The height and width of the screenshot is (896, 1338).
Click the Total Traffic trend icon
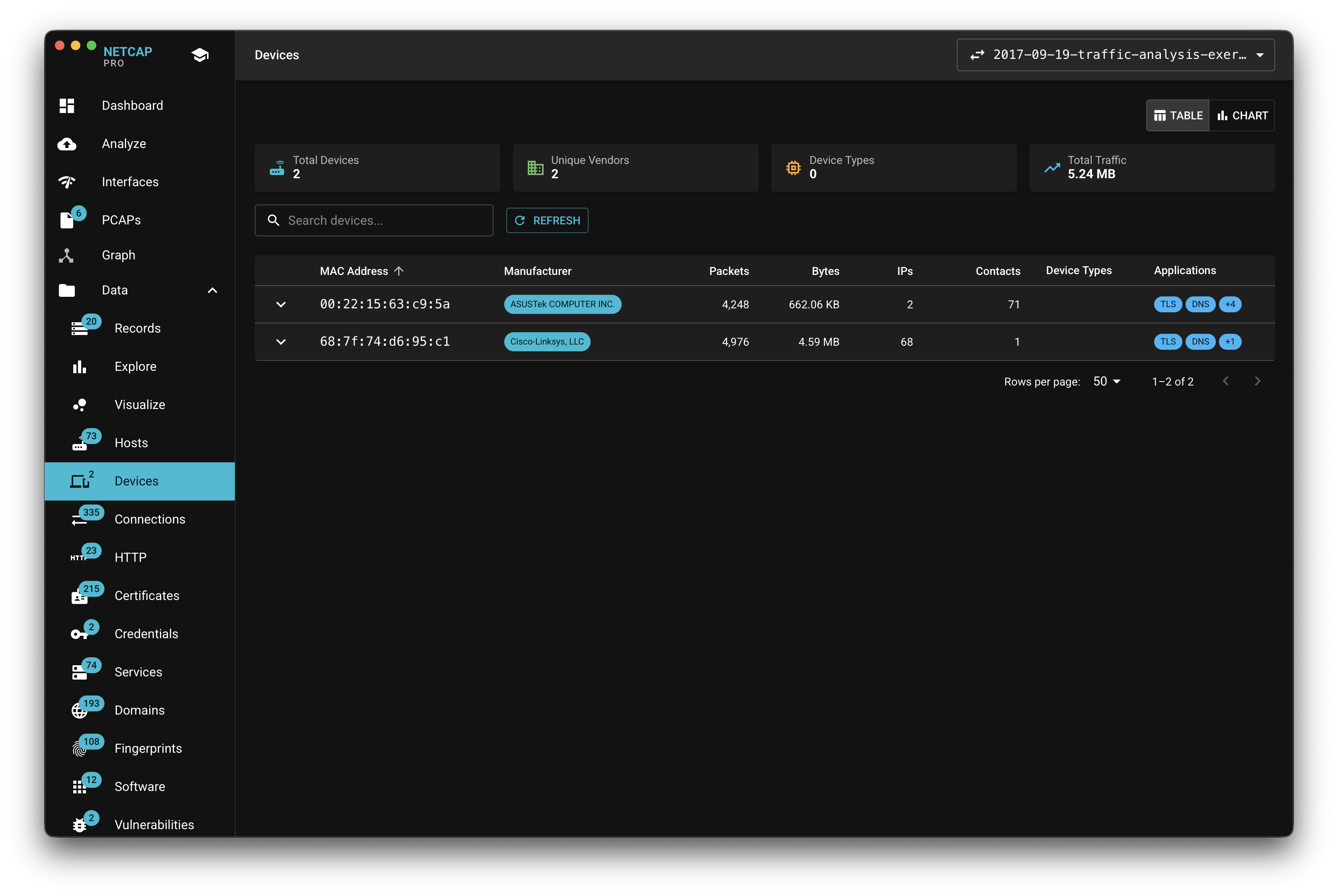pyautogui.click(x=1051, y=168)
